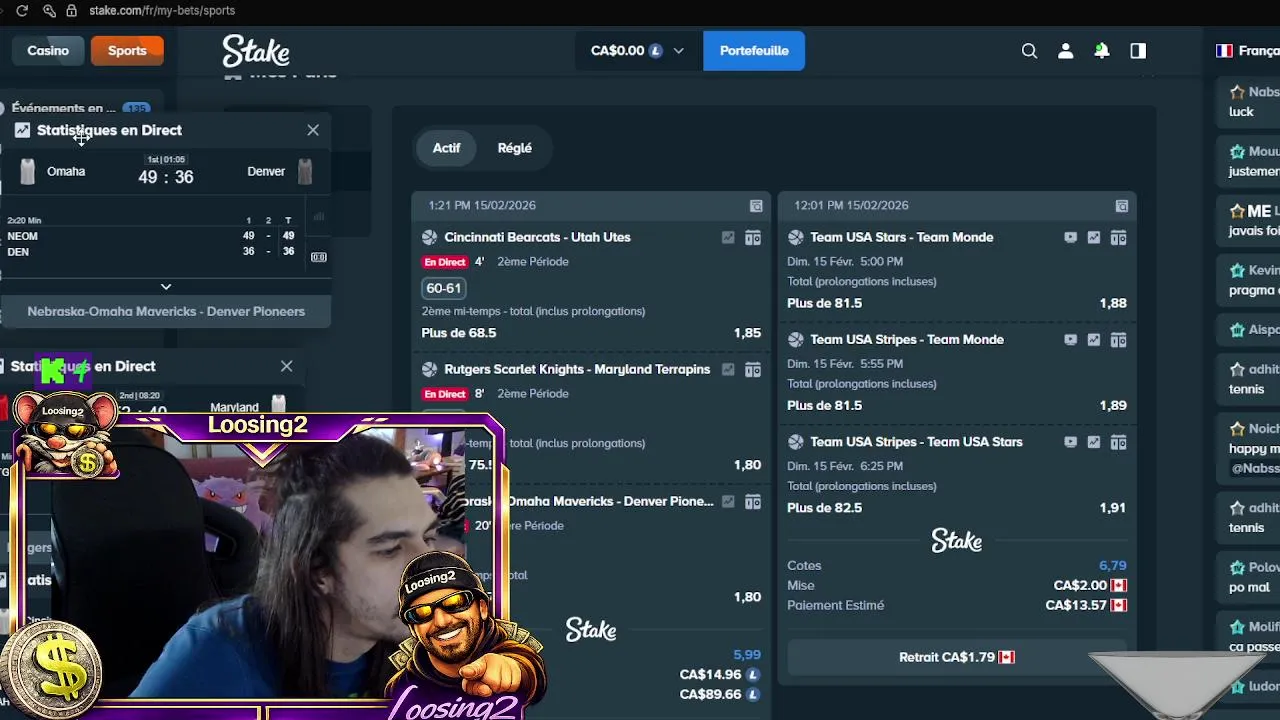Image resolution: width=1280 pixels, height=720 pixels.
Task: Reload the page with the browser refresh icon
Action: 22,11
